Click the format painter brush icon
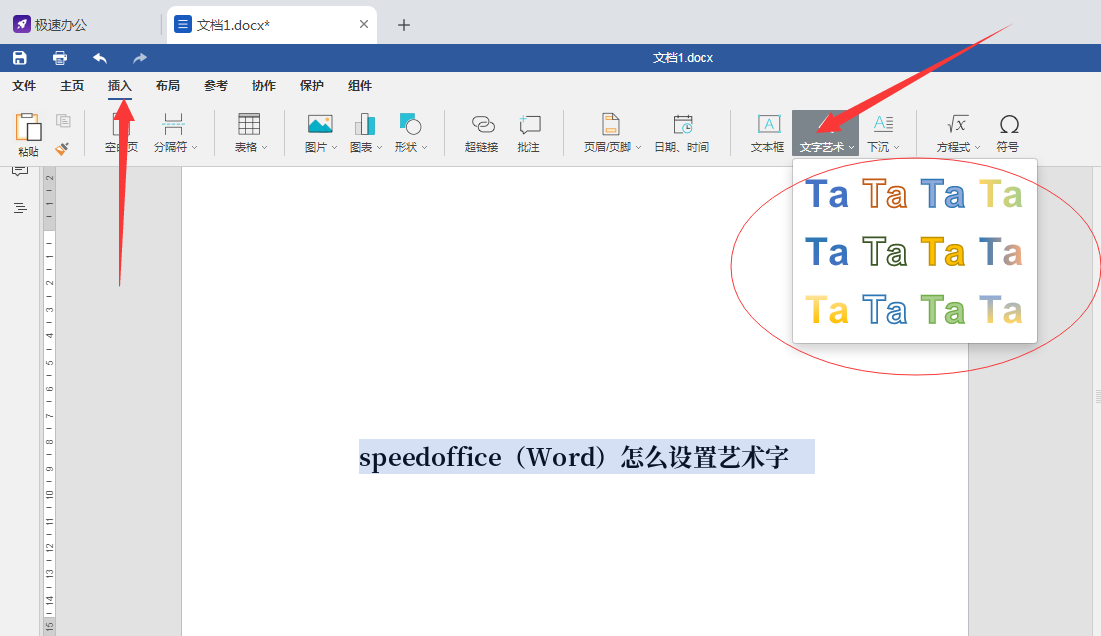This screenshot has height=636, width=1101. click(x=62, y=148)
